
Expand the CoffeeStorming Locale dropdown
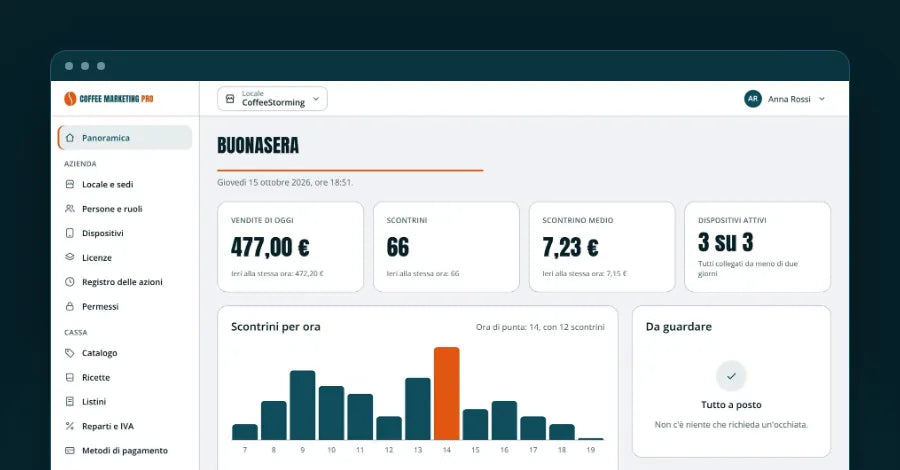point(272,99)
